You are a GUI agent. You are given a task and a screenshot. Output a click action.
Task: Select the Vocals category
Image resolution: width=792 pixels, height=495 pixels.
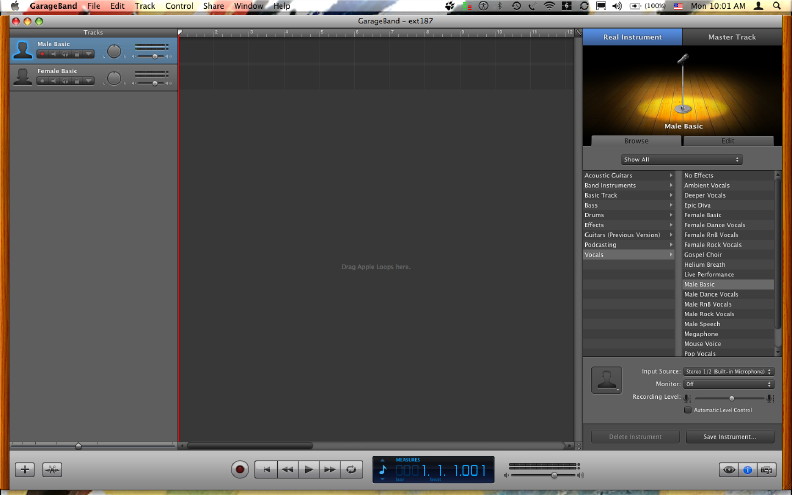628,255
